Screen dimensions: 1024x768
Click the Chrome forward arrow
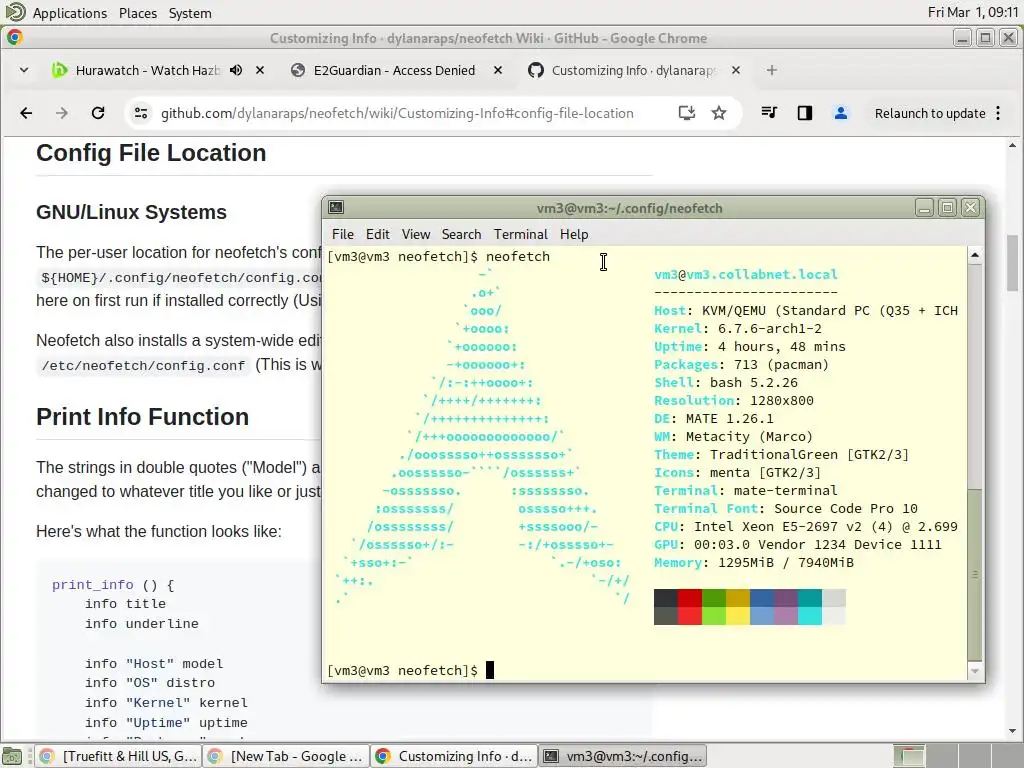tap(62, 113)
